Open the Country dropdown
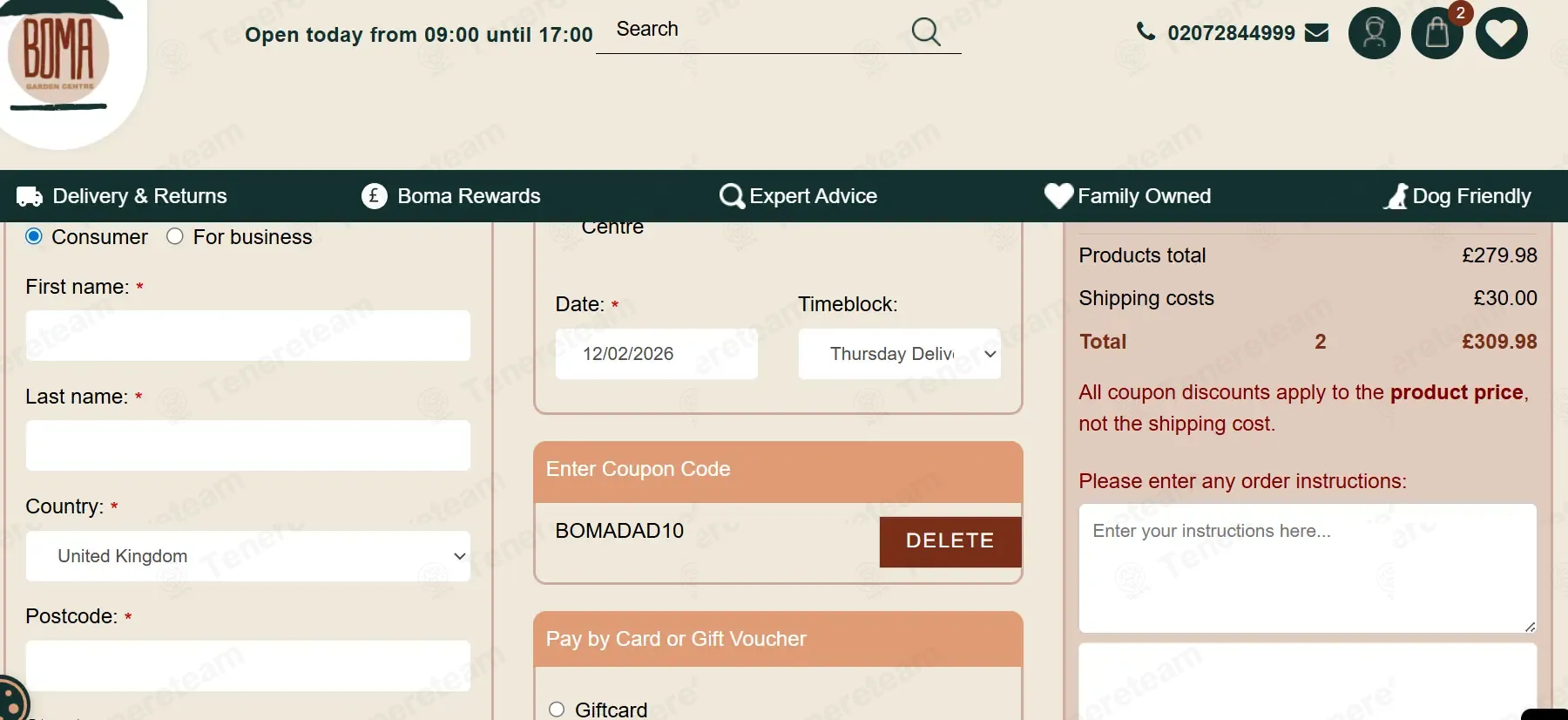The width and height of the screenshot is (1568, 720). (x=248, y=556)
